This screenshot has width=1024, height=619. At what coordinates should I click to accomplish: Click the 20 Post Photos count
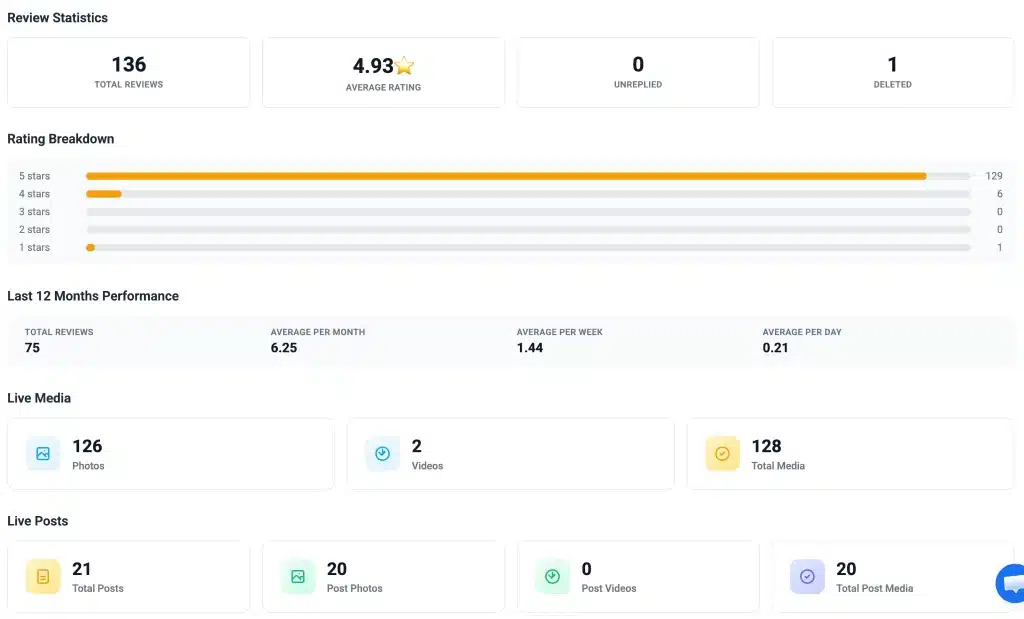tap(337, 569)
